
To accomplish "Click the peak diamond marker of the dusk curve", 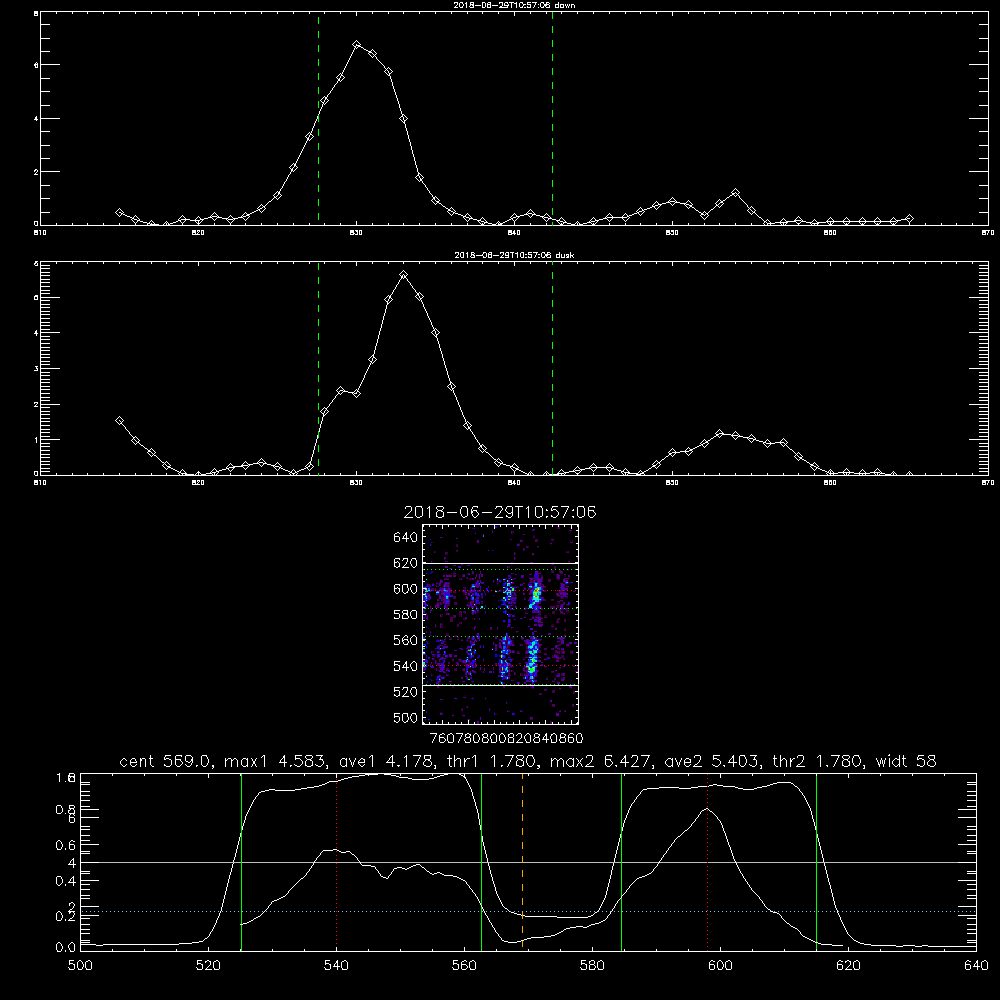I will point(404,275).
